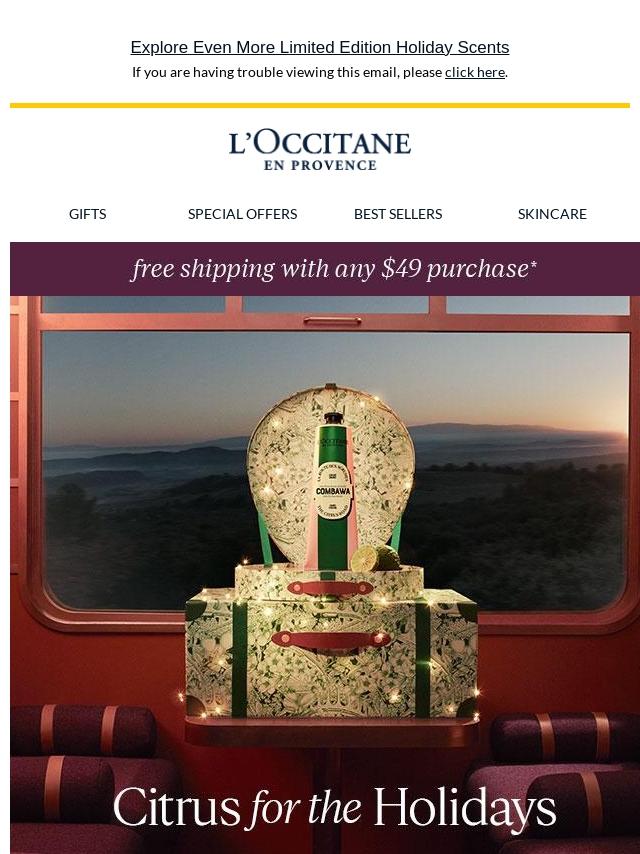Viewport: 640px width, 854px height.
Task: Open the SKINCARE navigation item
Action: coord(552,214)
